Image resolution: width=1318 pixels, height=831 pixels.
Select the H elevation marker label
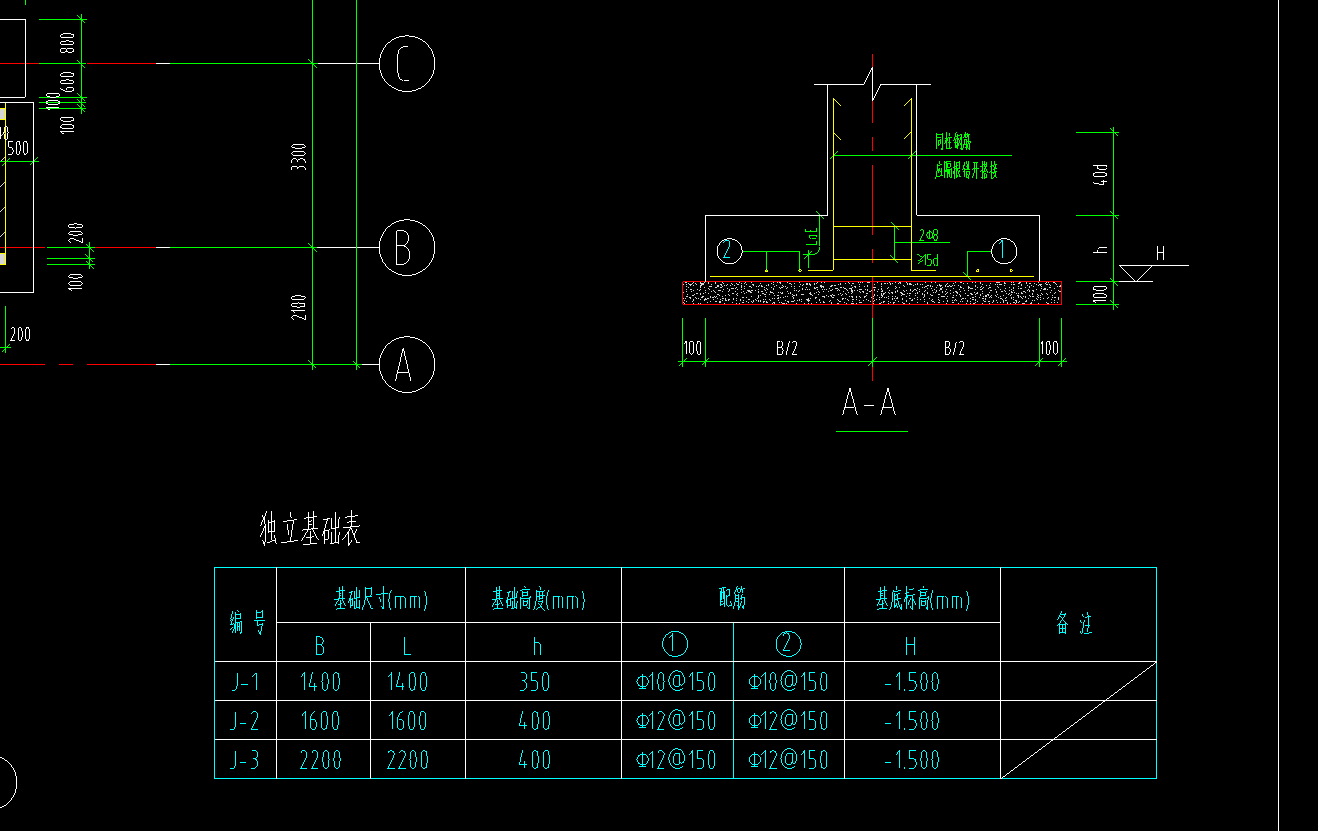(x=1160, y=254)
